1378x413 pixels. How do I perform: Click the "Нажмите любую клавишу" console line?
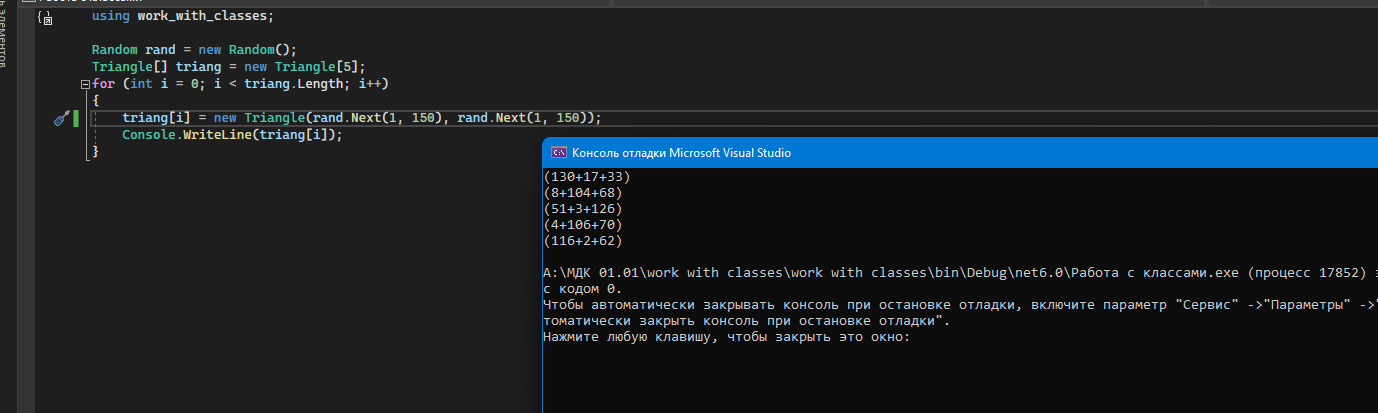coord(727,337)
